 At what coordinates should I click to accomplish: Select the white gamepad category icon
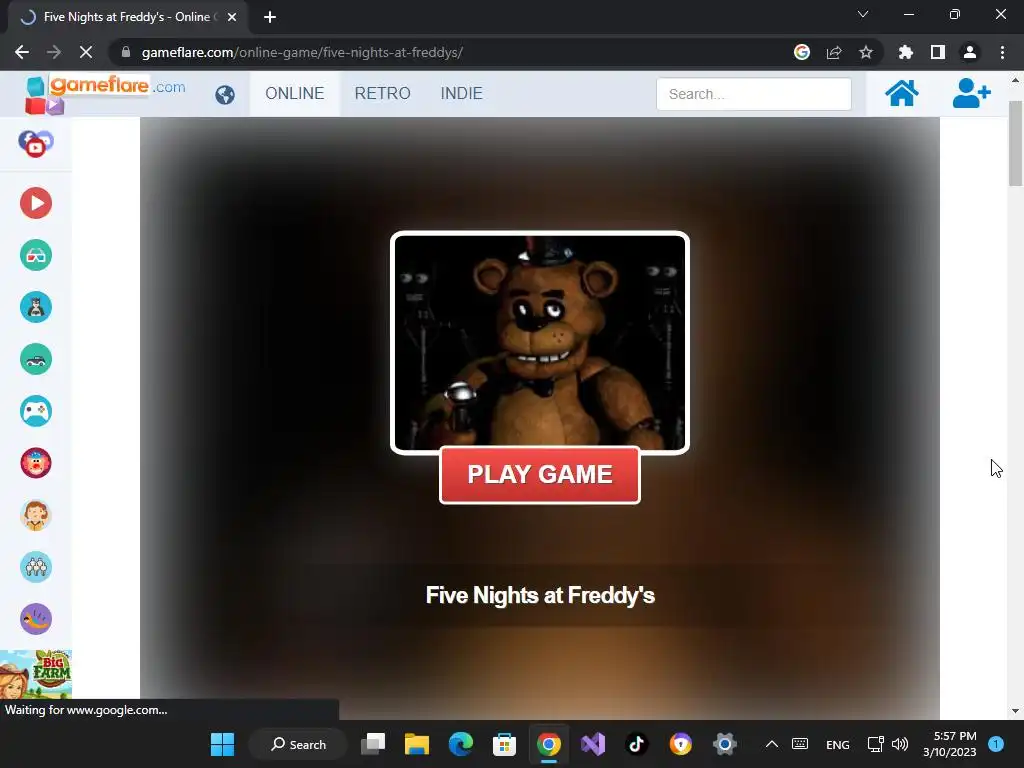[x=36, y=411]
